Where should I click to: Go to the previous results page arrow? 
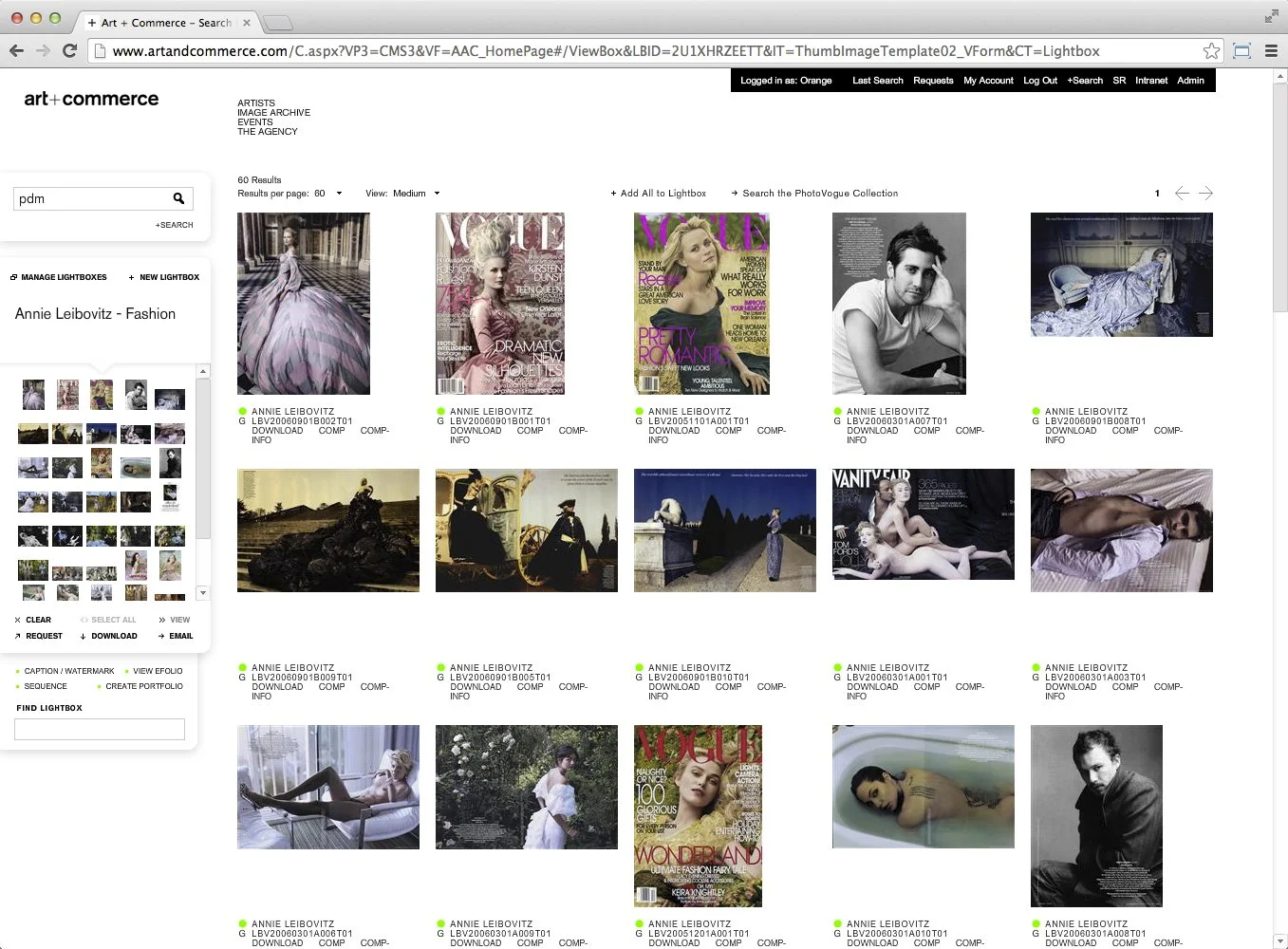[x=1182, y=193]
